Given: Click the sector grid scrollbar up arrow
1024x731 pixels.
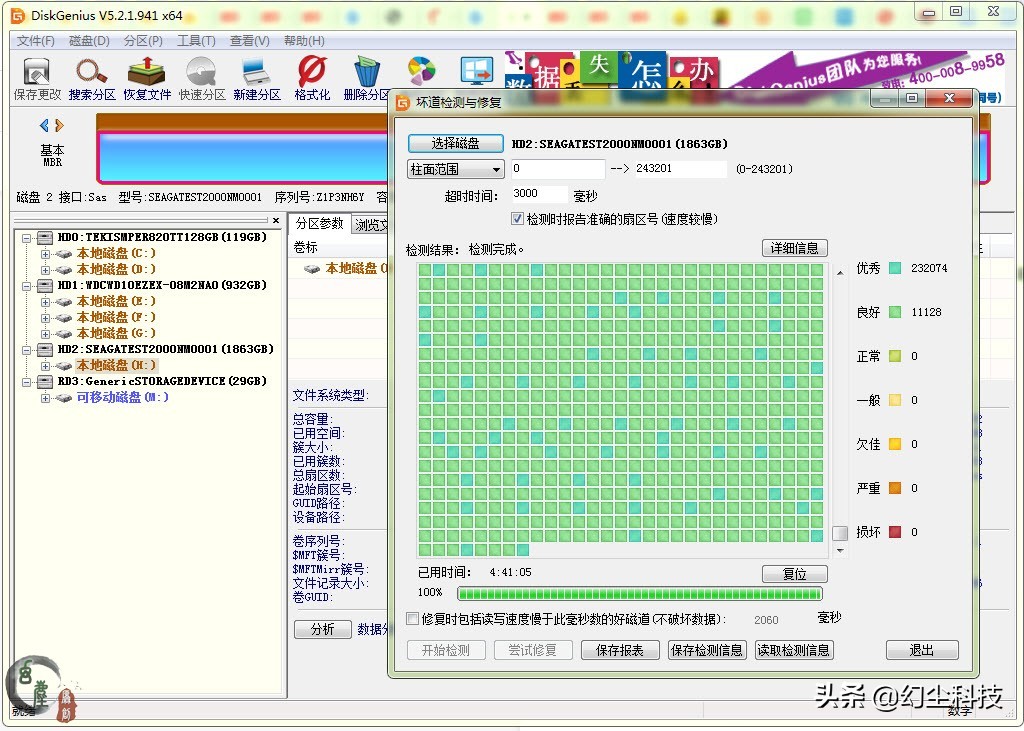Looking at the screenshot, I should tap(840, 272).
